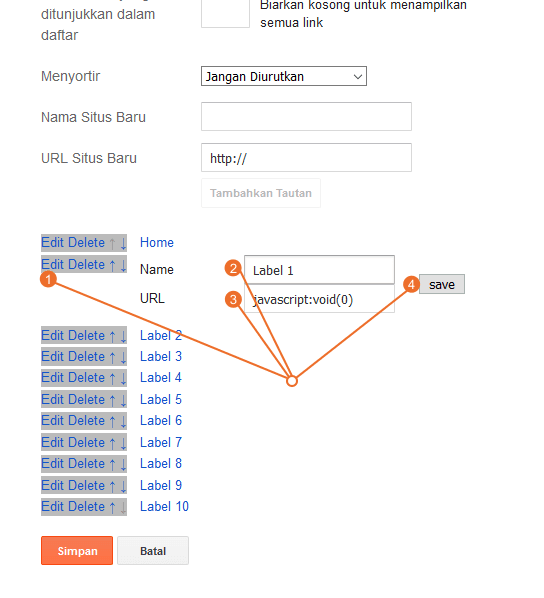Viewport: 544px width, 598px height.
Task: Cancel with the Batal button
Action: pos(153,550)
